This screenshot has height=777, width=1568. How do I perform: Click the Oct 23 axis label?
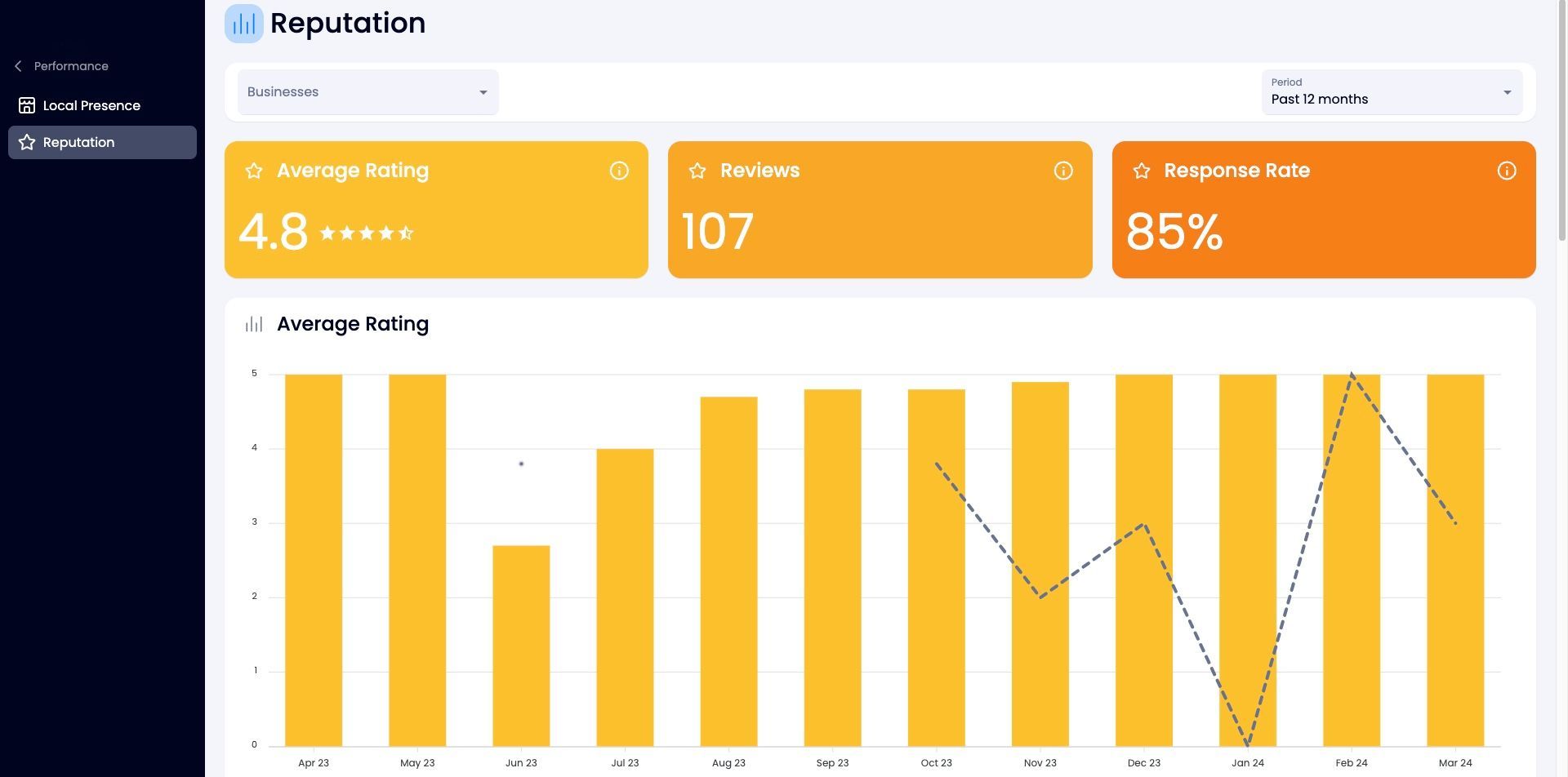(936, 763)
